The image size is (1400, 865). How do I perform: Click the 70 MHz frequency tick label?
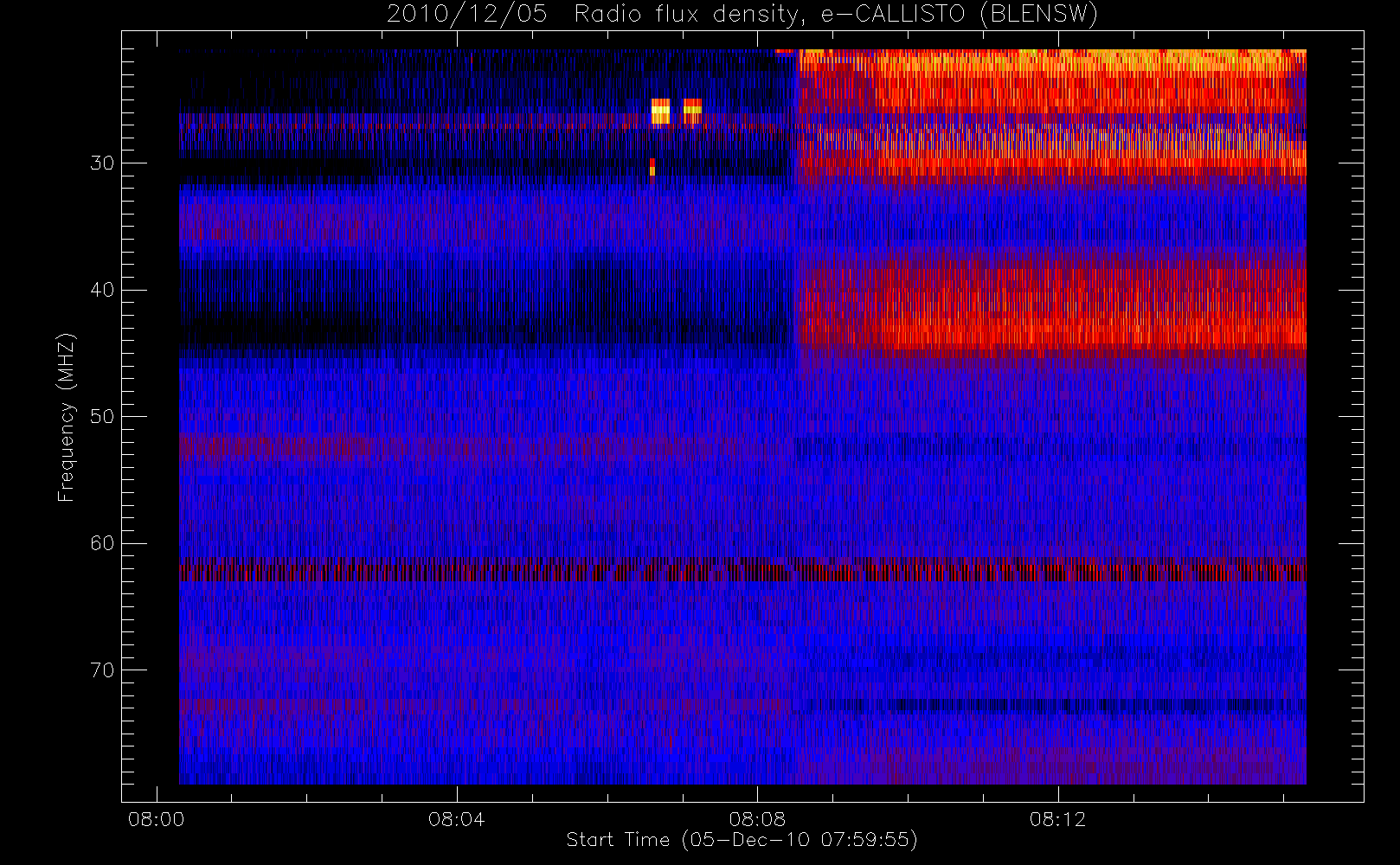[x=102, y=670]
